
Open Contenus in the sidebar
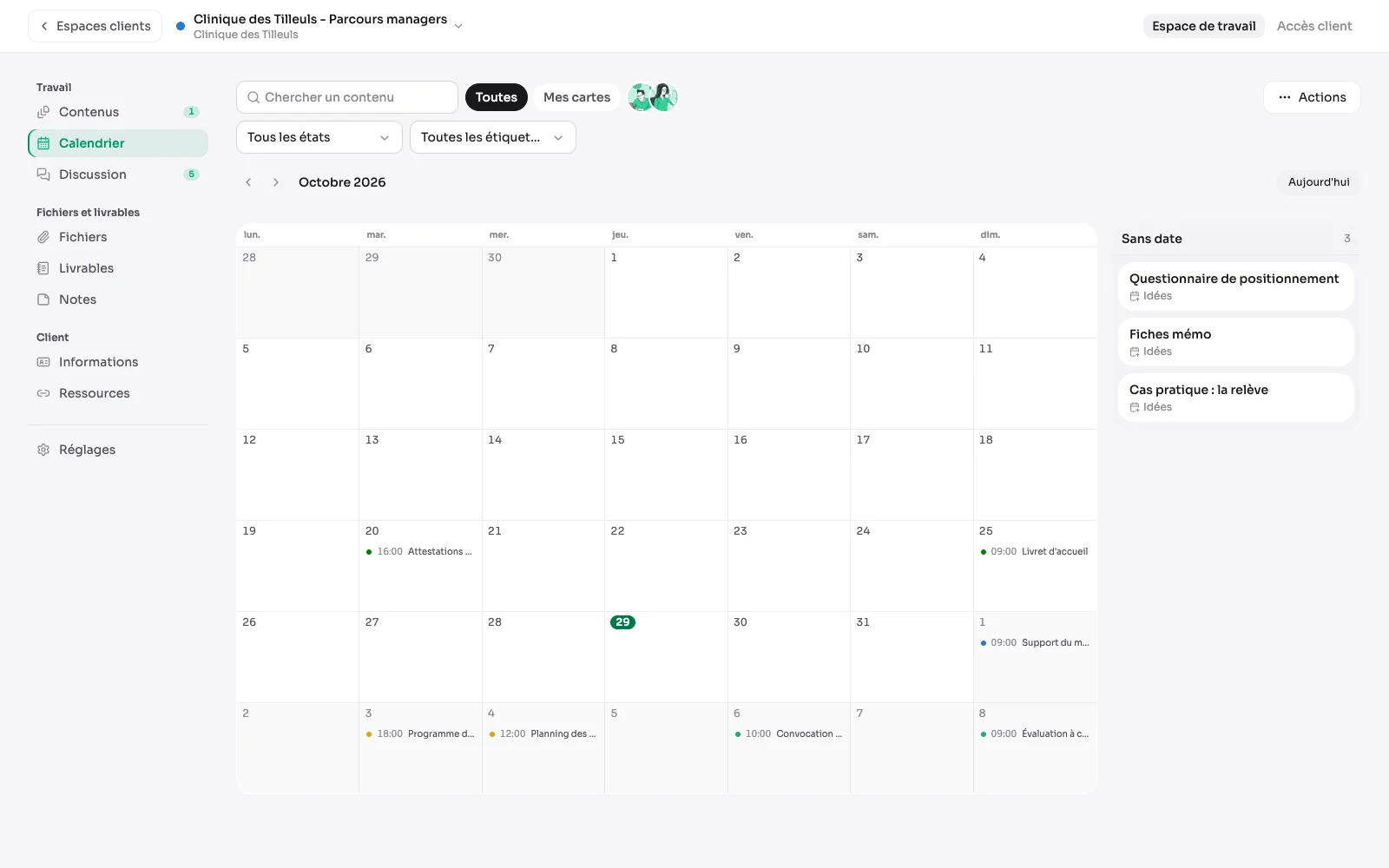coord(118,112)
